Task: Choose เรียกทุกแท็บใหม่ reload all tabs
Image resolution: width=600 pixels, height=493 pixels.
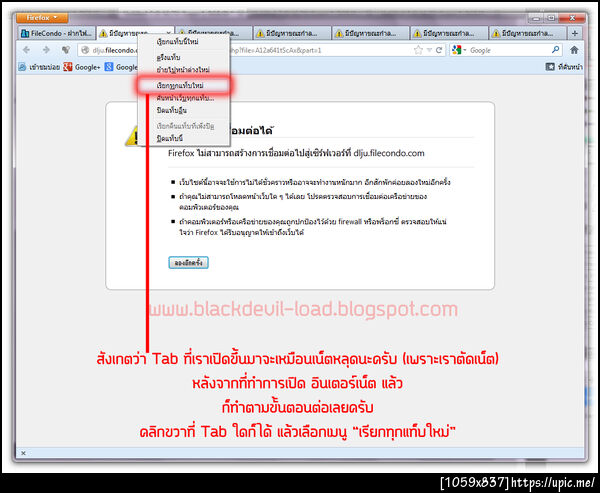Action: tap(184, 85)
